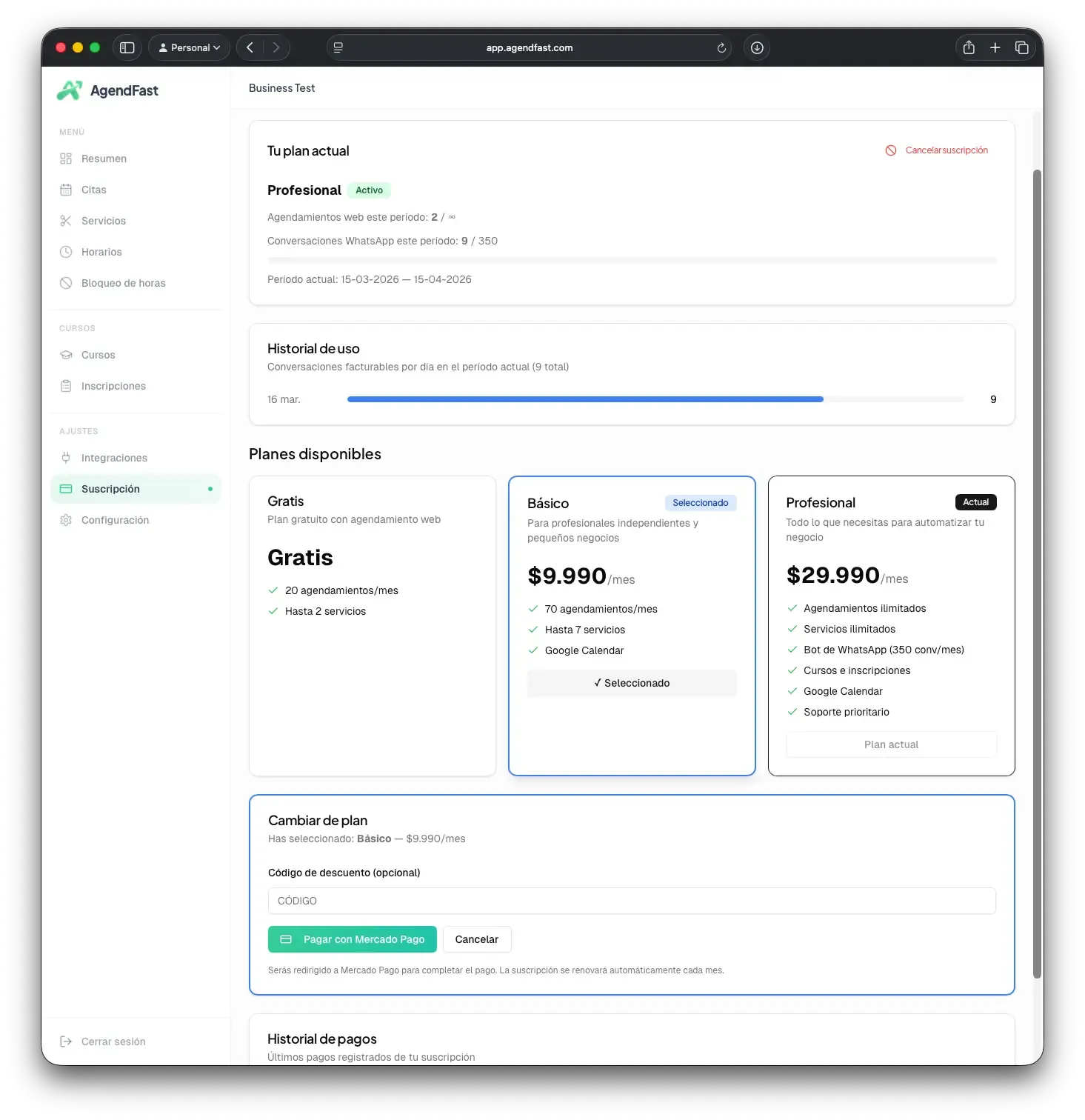Open Citas in the sidebar menu
This screenshot has height=1120, width=1085.
tap(136, 190)
